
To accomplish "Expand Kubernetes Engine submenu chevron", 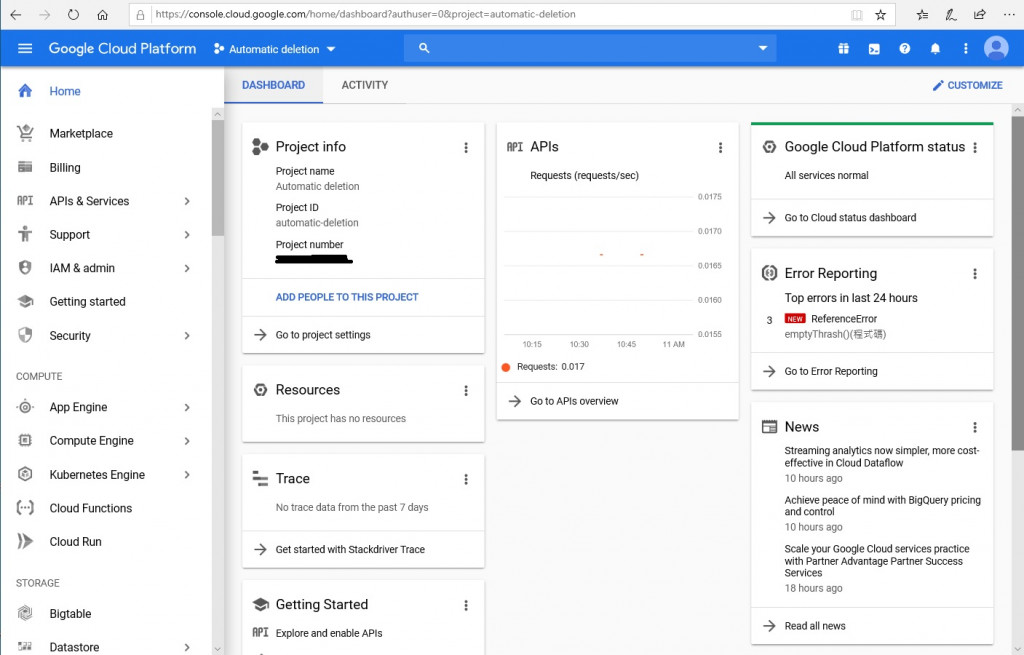I will pos(187,475).
